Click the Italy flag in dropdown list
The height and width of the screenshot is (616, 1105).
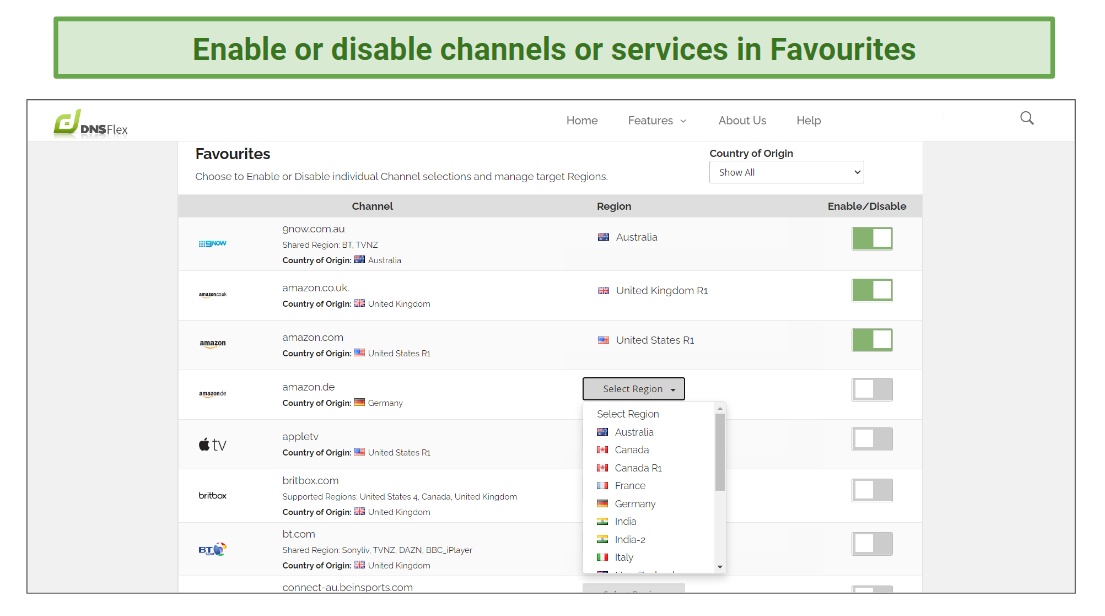coord(603,558)
